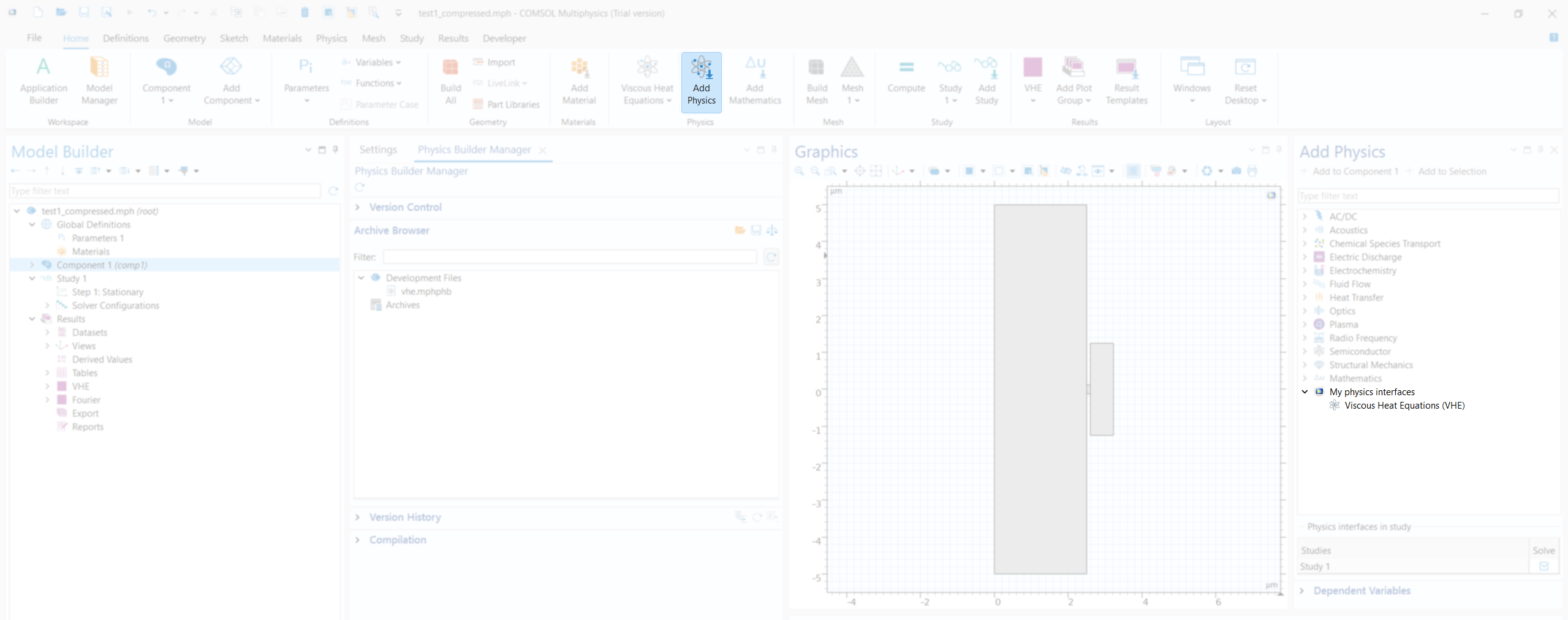Click the print icon in Graphics toolbar

tap(1252, 171)
